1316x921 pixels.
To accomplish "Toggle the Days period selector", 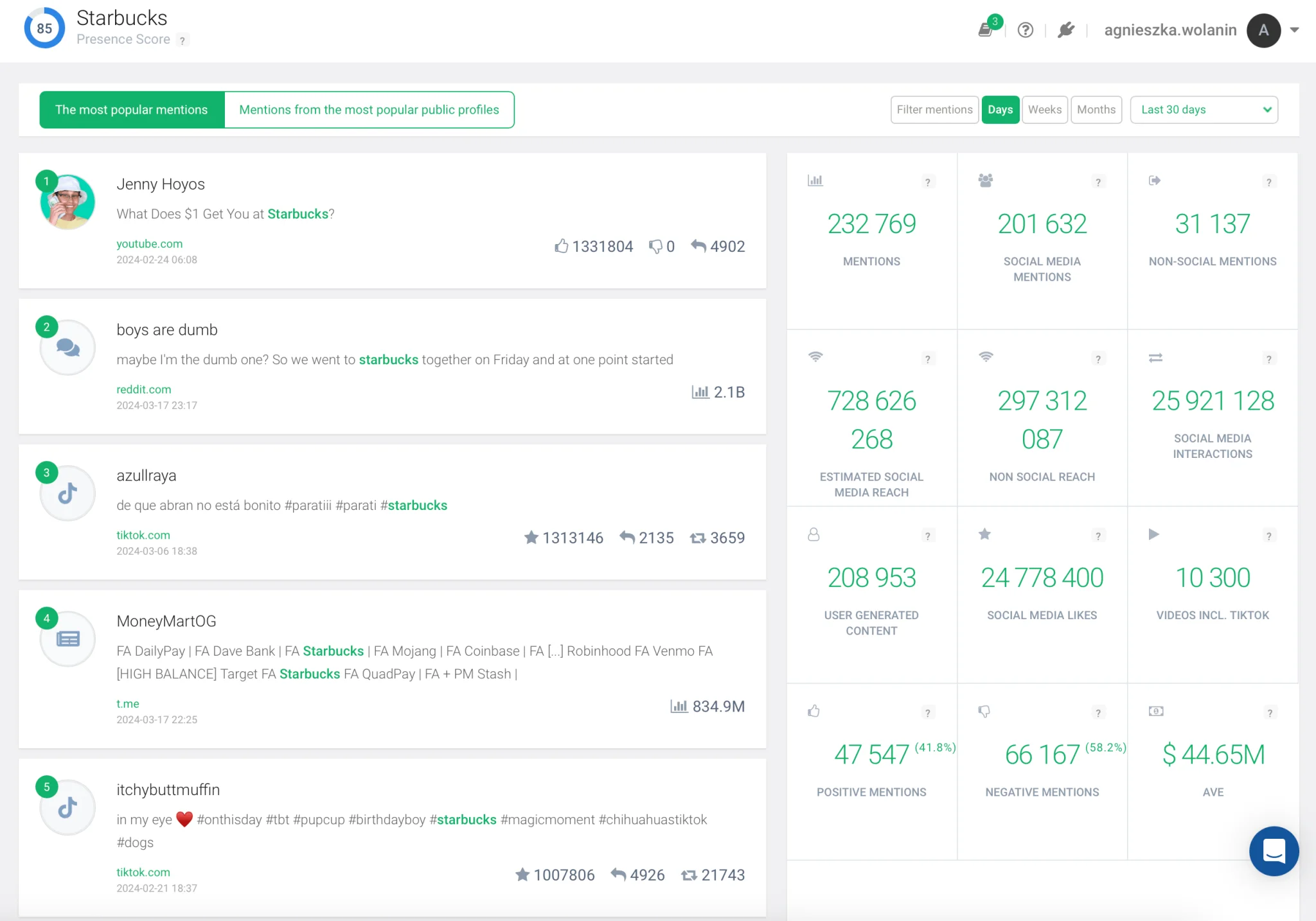I will (1000, 109).
